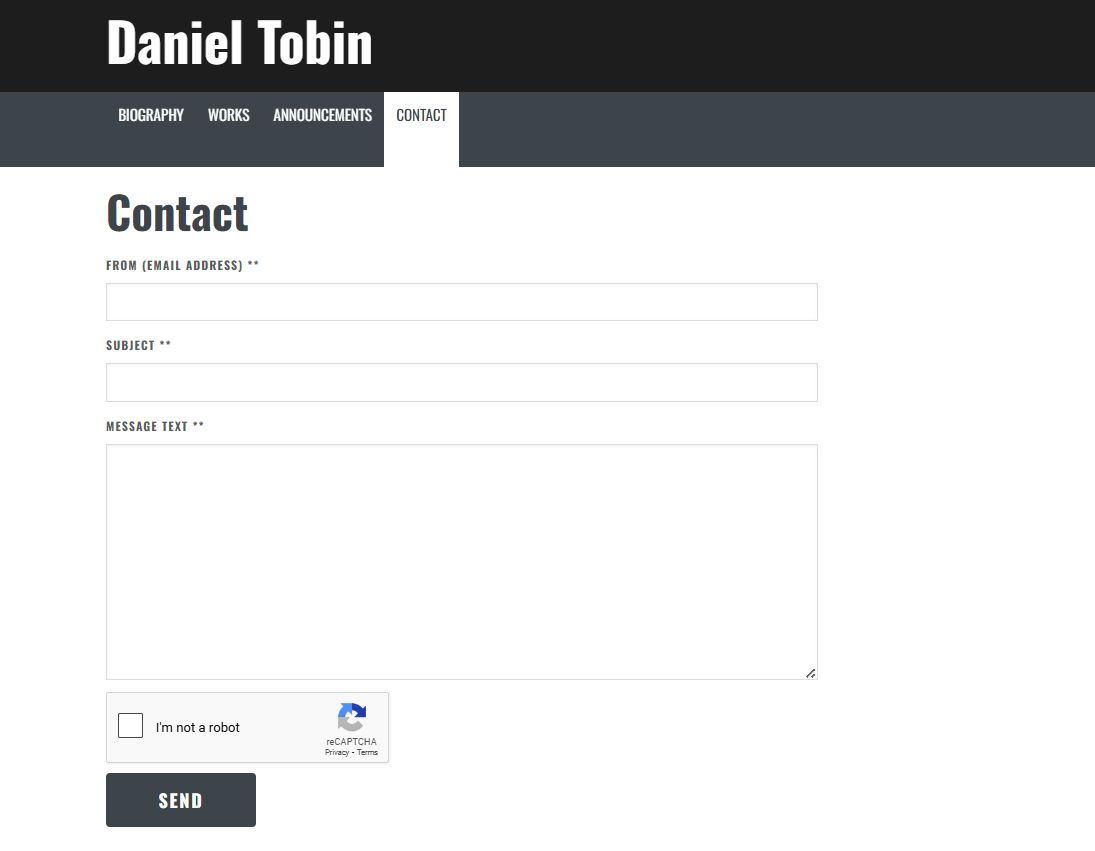Screen dimensions: 1095x851
Task: Click the dark site header banner
Action: click(x=700, y=44)
